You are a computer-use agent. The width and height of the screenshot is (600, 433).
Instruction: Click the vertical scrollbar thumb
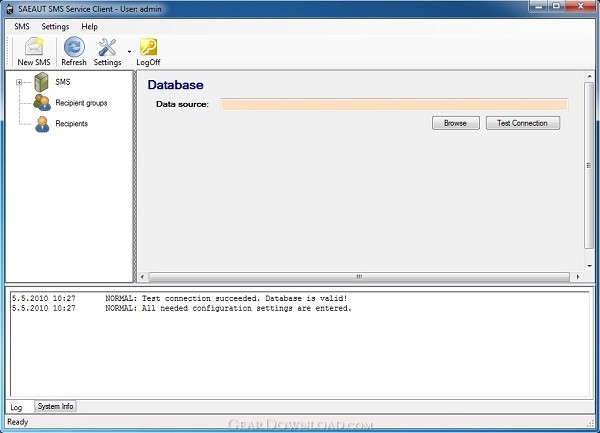tap(589, 165)
